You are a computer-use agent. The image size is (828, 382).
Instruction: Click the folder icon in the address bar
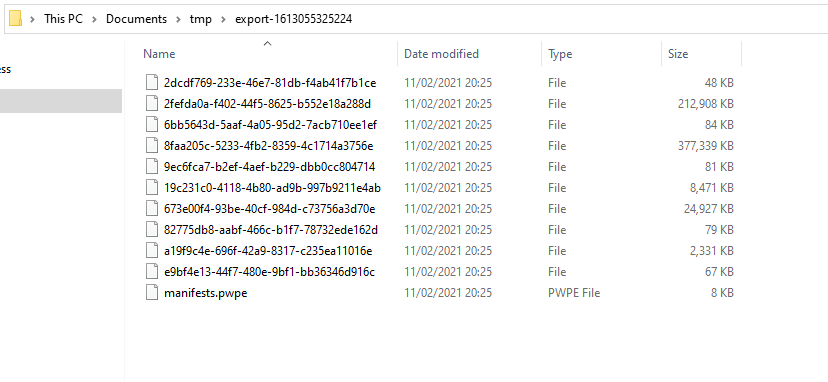15,19
